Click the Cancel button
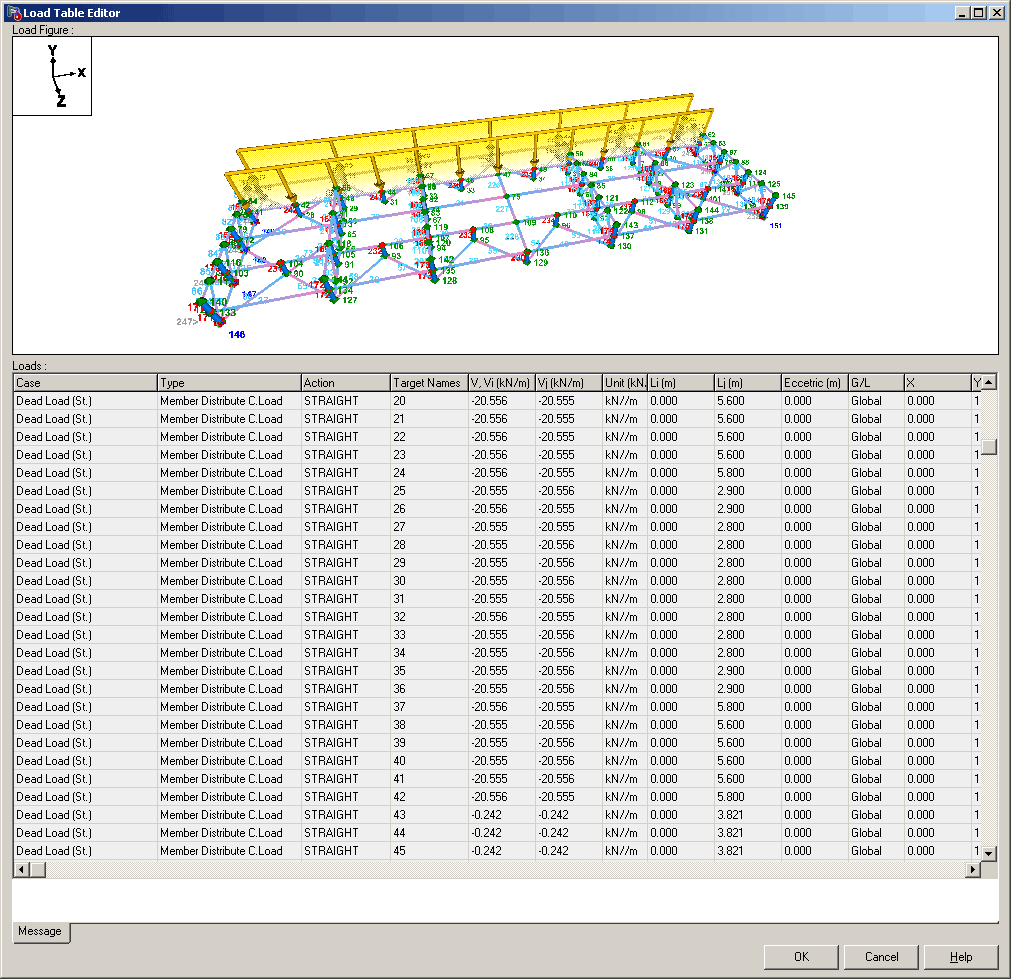1011x979 pixels. point(881,957)
